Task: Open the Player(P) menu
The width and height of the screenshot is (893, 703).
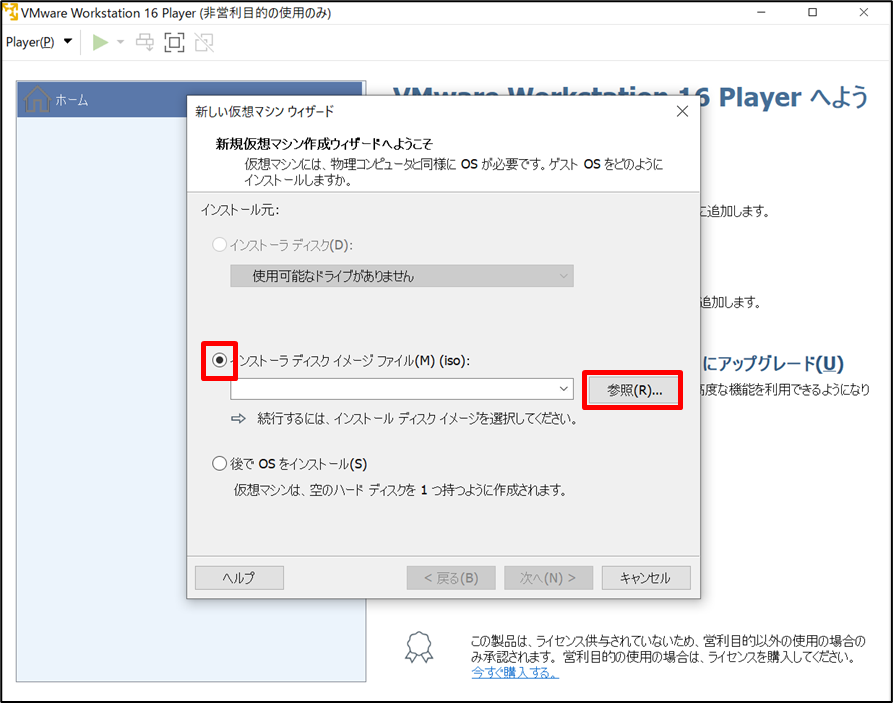Action: [39, 42]
